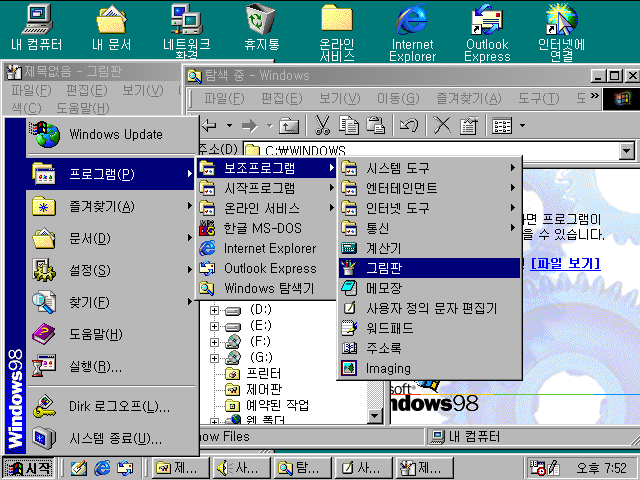Screen dimensions: 640x480
Task: Select 메모장 notepad in Accessories menu
Action: coord(429,288)
